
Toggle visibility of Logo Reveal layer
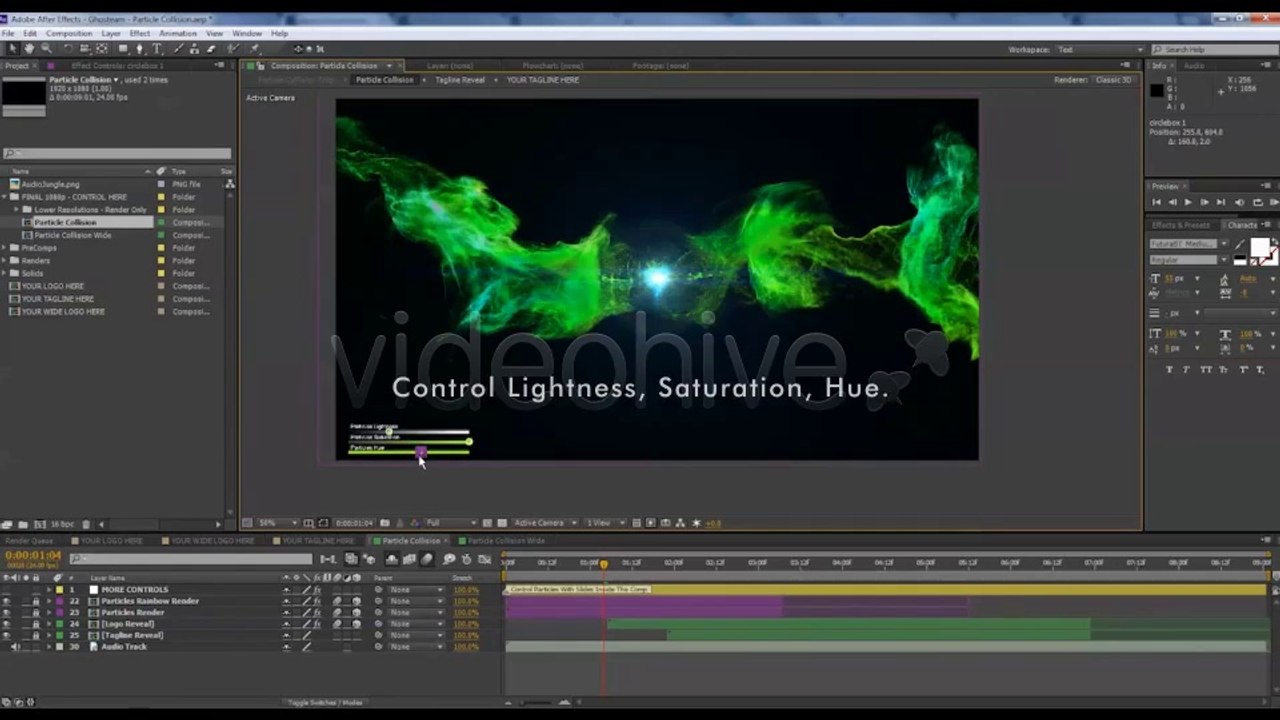(7, 624)
